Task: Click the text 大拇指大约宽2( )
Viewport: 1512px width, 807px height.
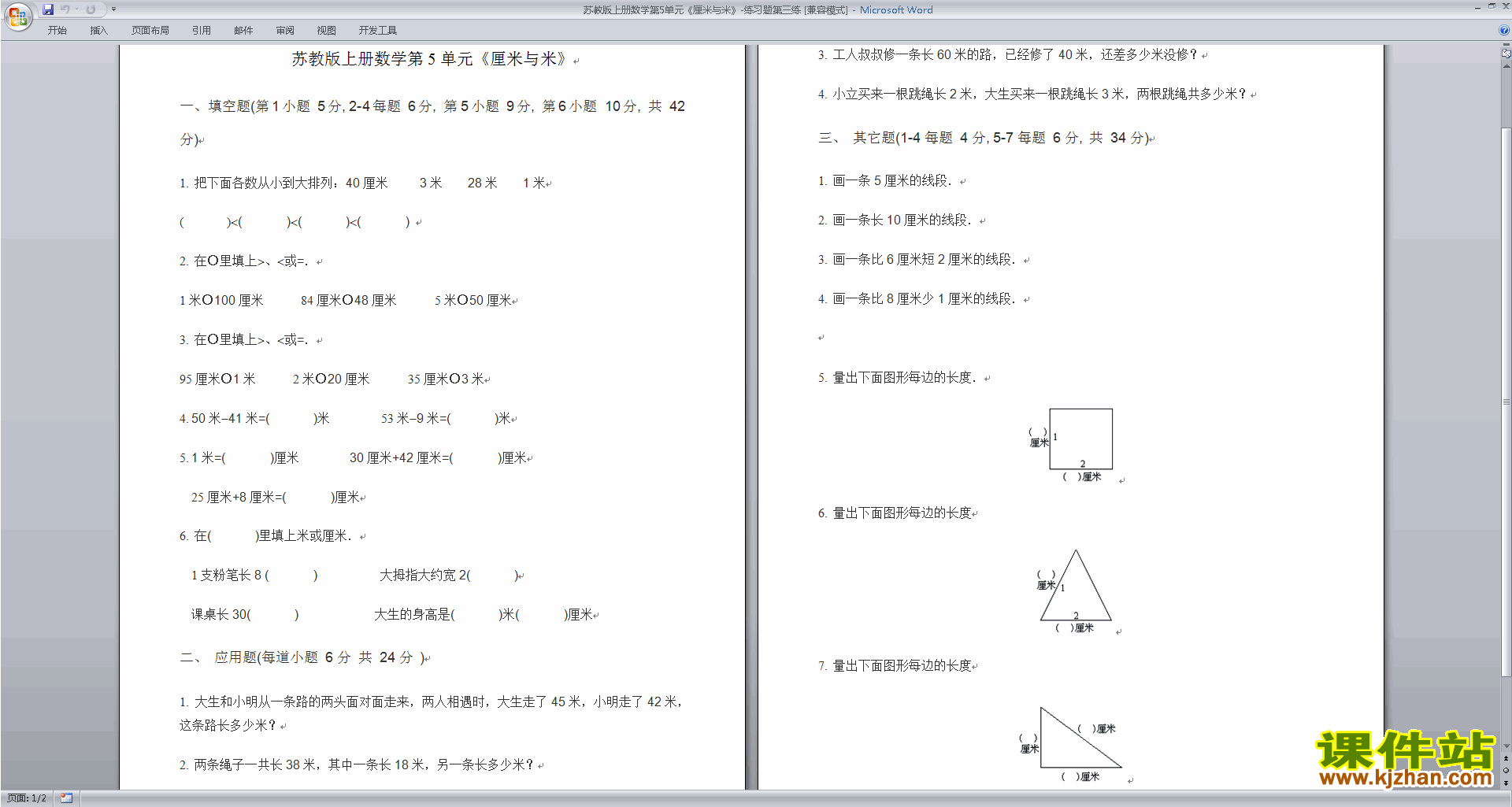Action: point(449,576)
